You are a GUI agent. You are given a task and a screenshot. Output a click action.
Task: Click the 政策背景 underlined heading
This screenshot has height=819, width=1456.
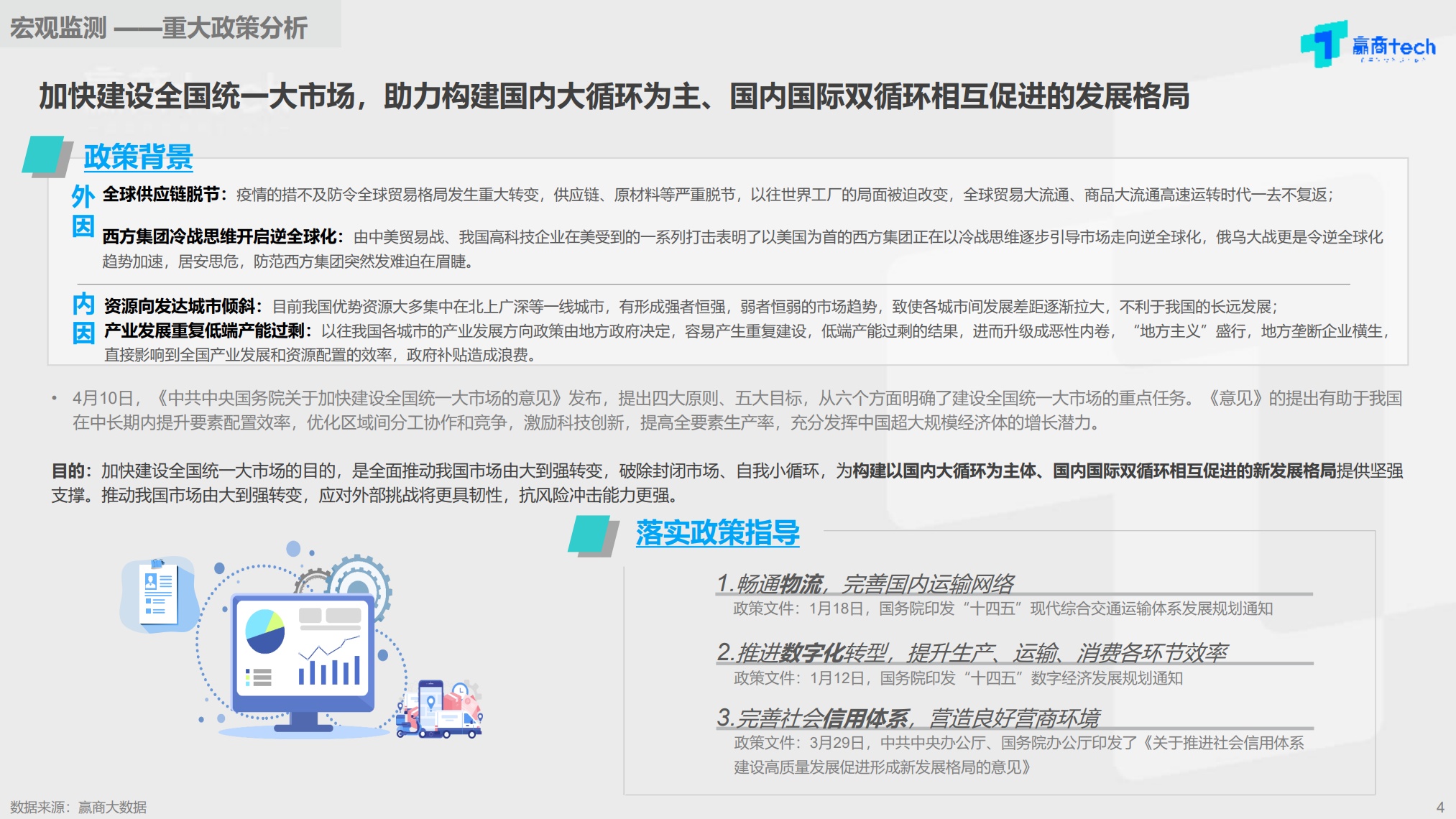click(x=138, y=157)
